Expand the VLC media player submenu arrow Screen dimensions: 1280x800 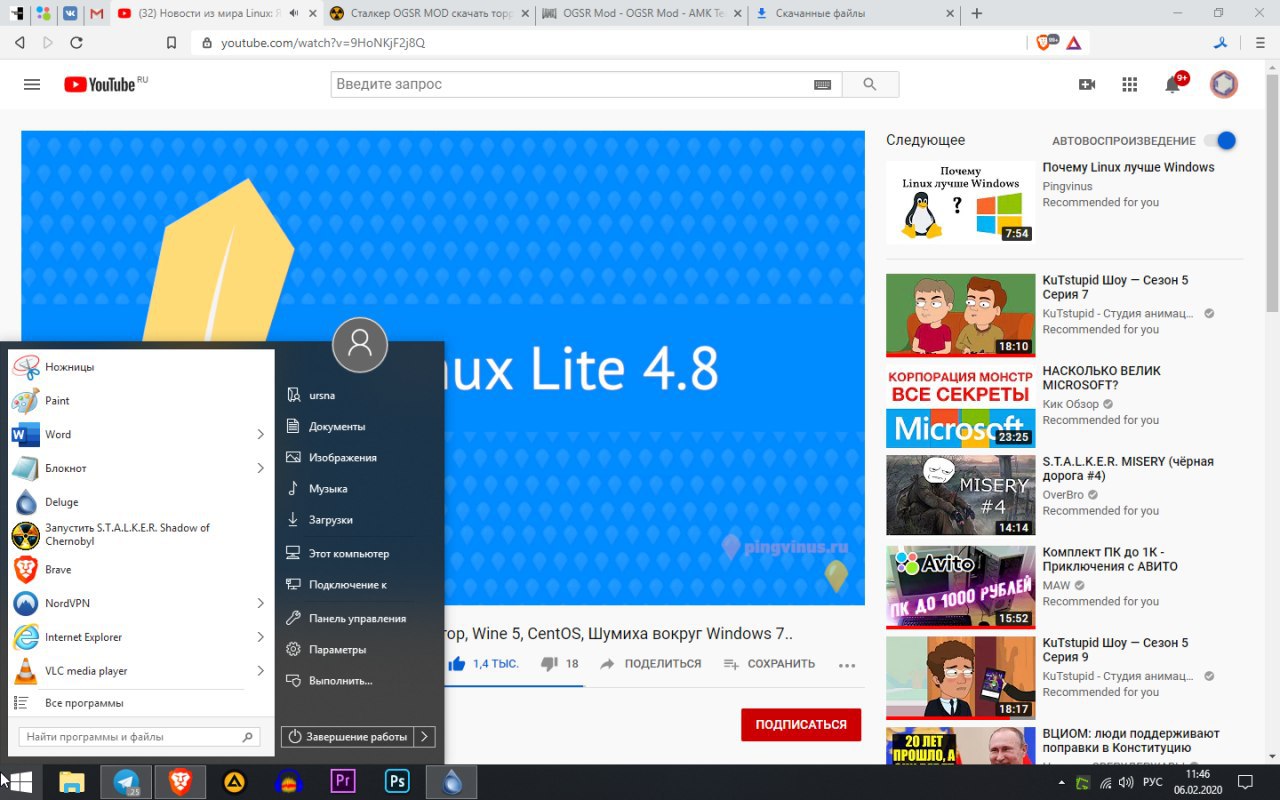click(260, 671)
